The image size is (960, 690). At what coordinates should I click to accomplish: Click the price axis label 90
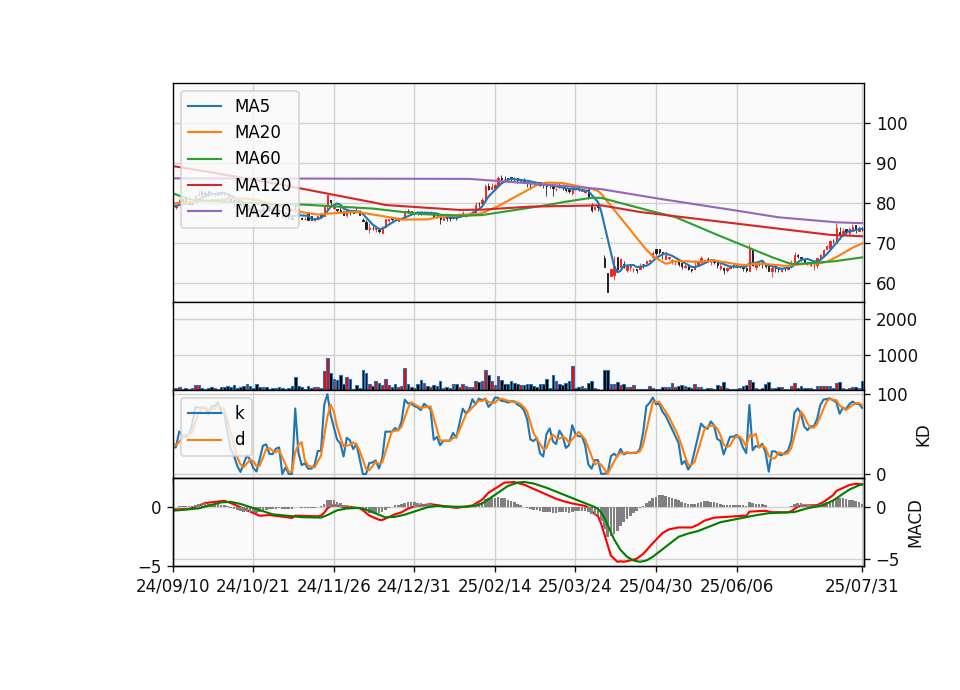tap(887, 164)
